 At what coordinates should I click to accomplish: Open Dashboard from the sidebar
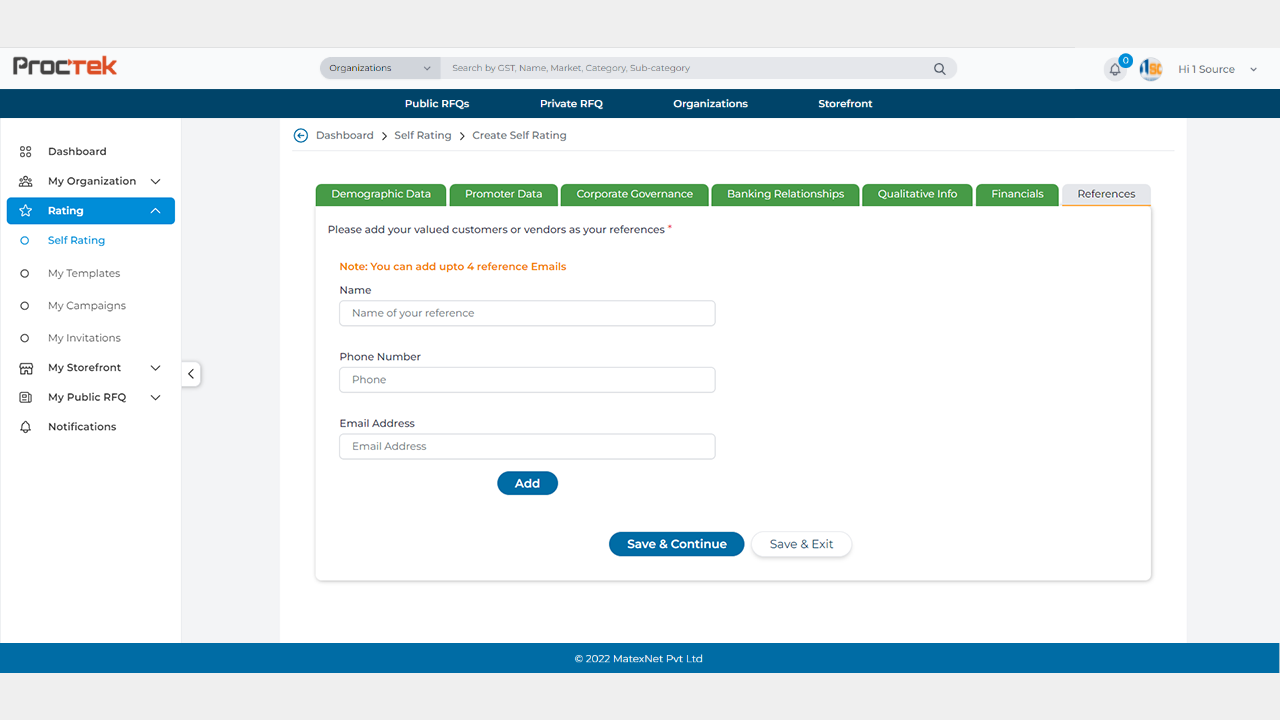click(x=77, y=151)
